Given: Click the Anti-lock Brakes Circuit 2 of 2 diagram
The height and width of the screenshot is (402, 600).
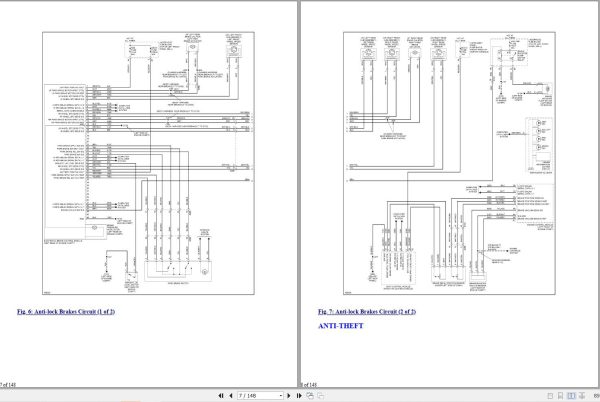Looking at the screenshot, I should 449,163.
